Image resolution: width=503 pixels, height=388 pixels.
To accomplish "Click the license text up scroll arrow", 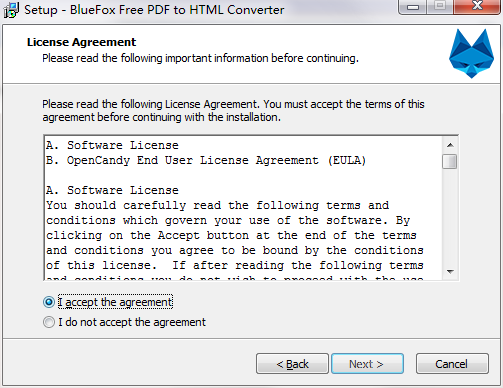I will pos(450,145).
